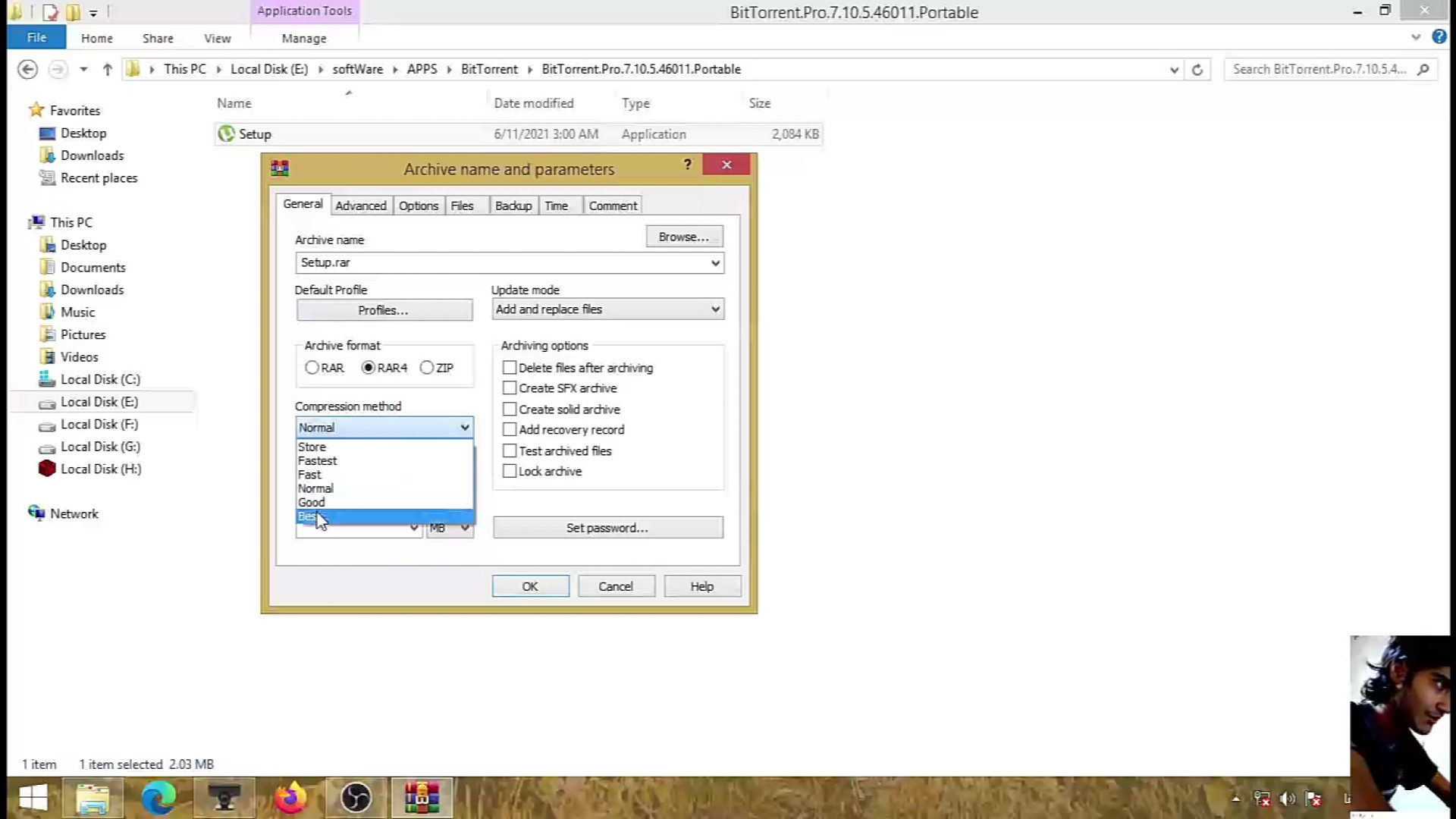Enable Test archived files option
Screen dimensions: 1456x819
[x=510, y=451]
